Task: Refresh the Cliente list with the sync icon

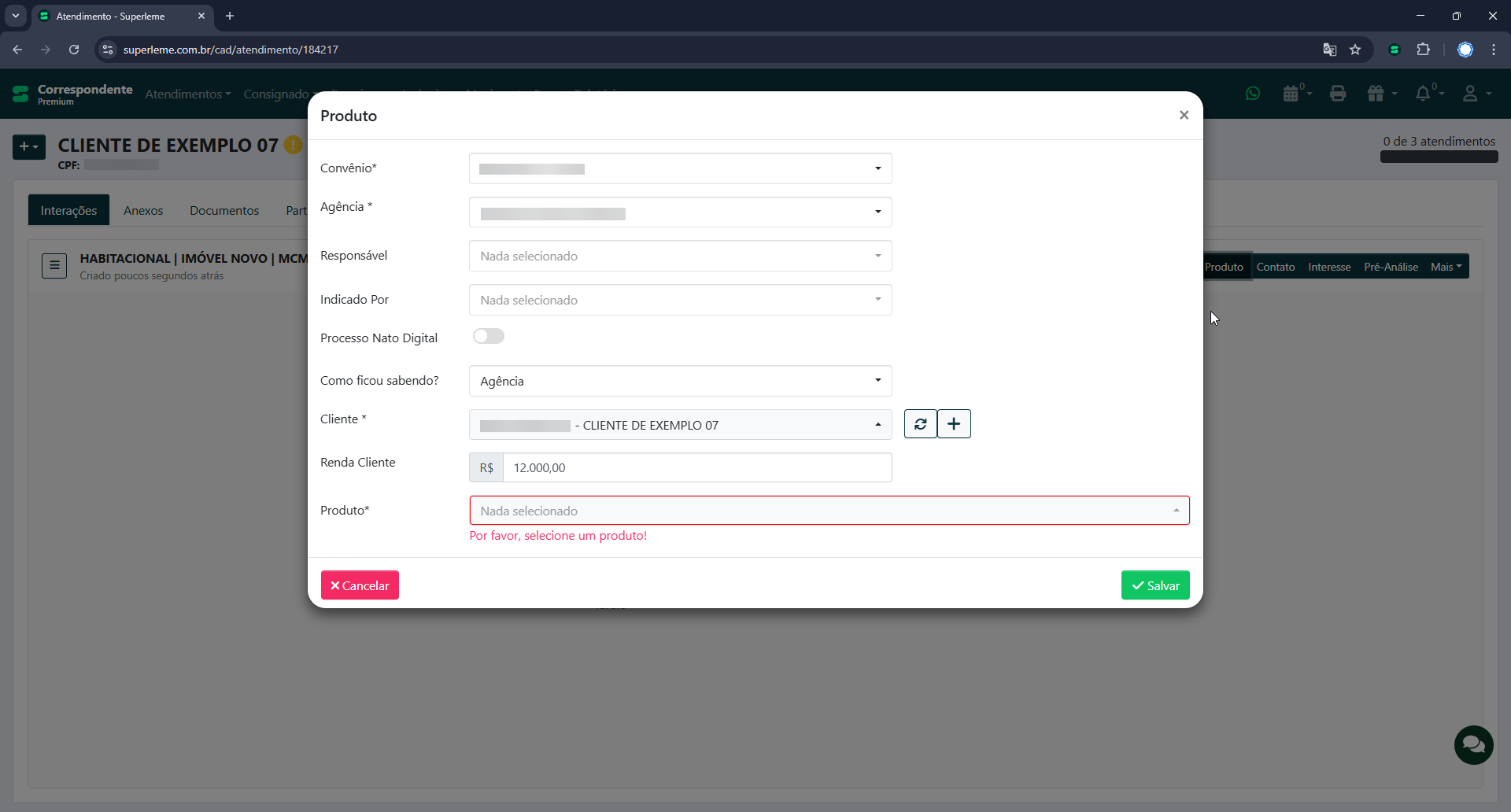Action: pos(921,424)
